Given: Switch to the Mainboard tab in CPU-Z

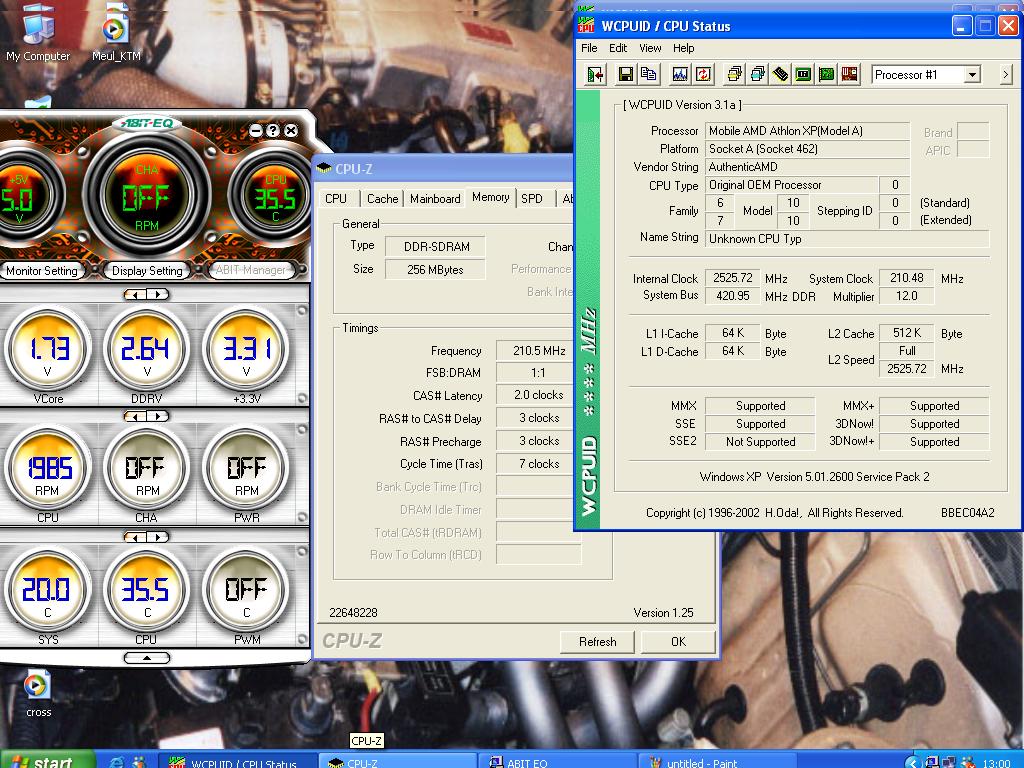Looking at the screenshot, I should pyautogui.click(x=435, y=199).
